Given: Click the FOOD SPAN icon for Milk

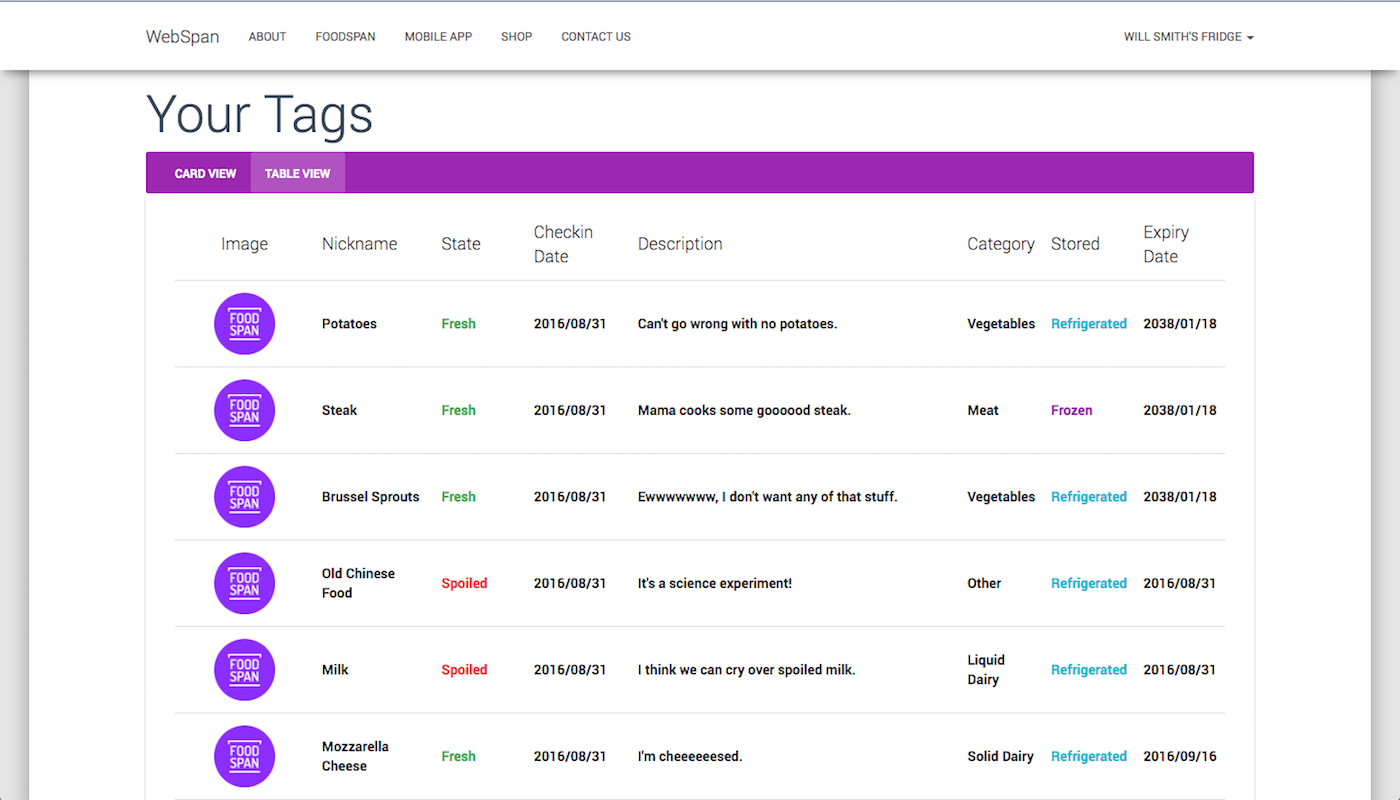Looking at the screenshot, I should coord(244,670).
